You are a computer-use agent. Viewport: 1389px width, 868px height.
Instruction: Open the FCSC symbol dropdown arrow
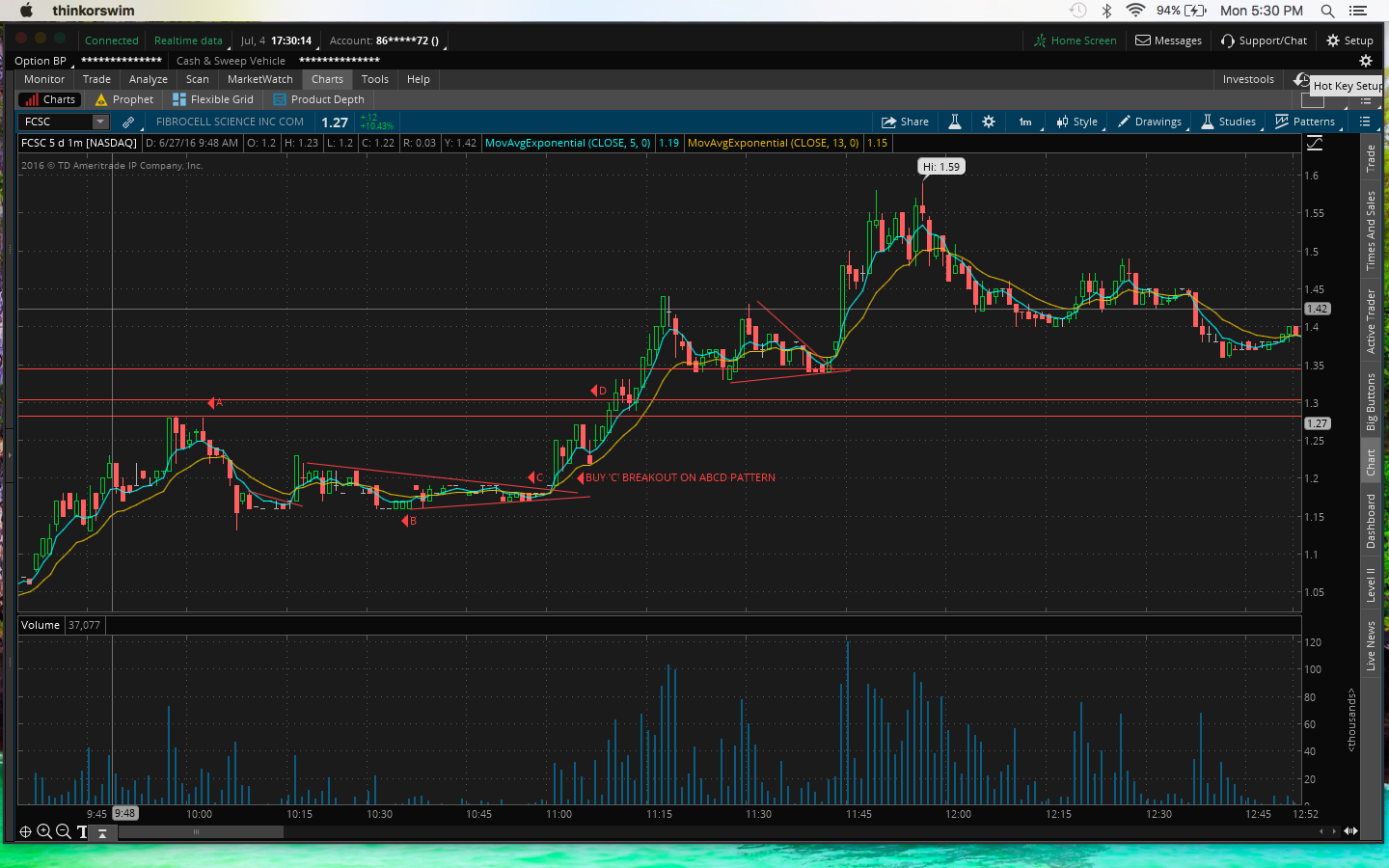100,122
